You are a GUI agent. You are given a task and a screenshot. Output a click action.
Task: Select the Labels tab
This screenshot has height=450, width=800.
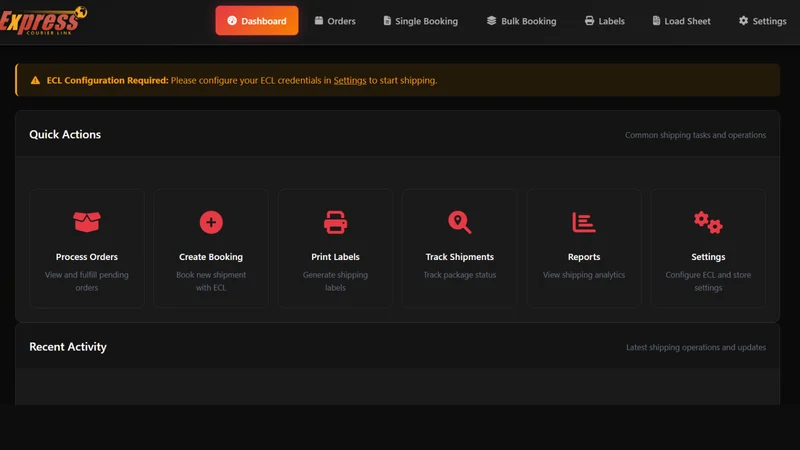pyautogui.click(x=604, y=21)
